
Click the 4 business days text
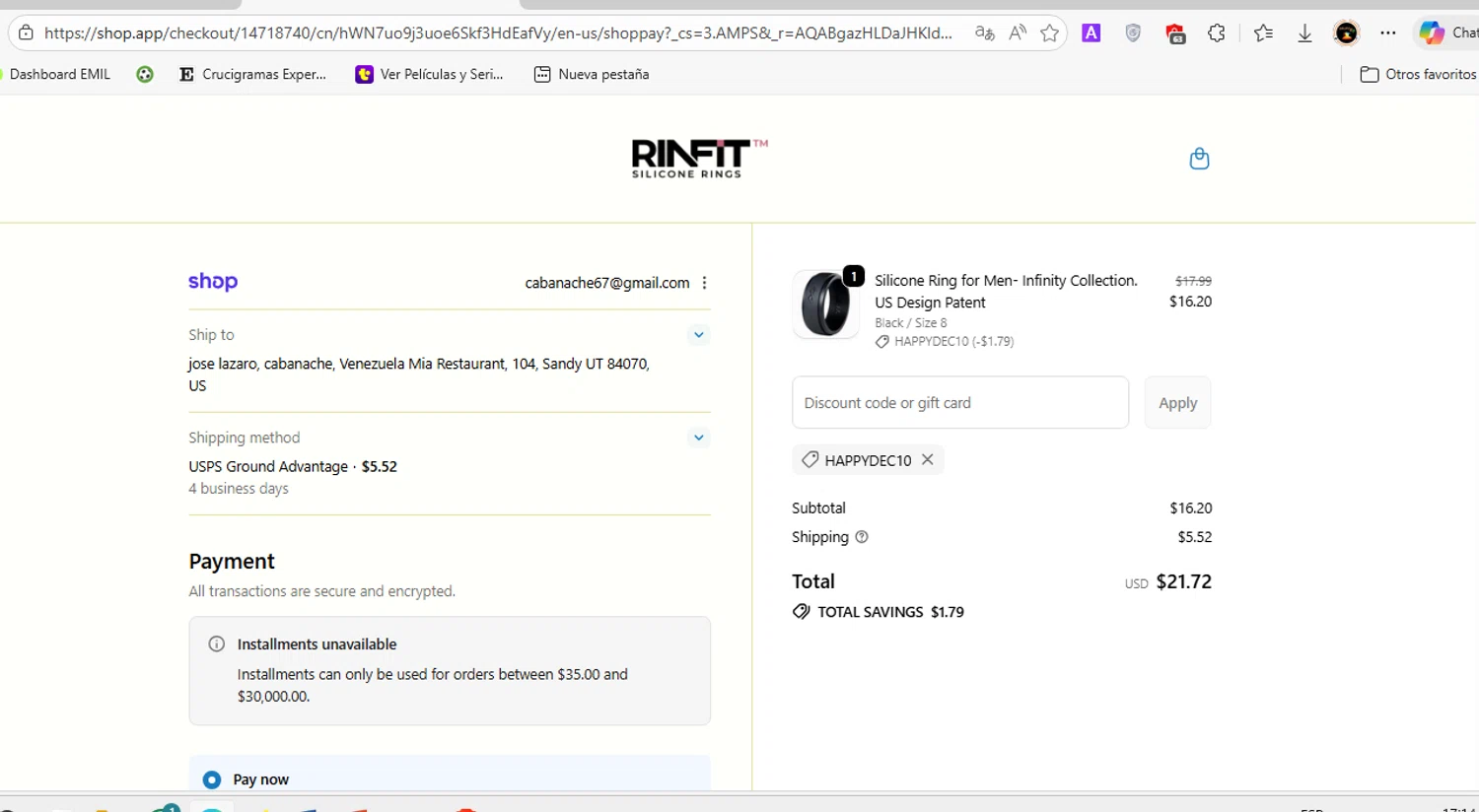click(239, 489)
